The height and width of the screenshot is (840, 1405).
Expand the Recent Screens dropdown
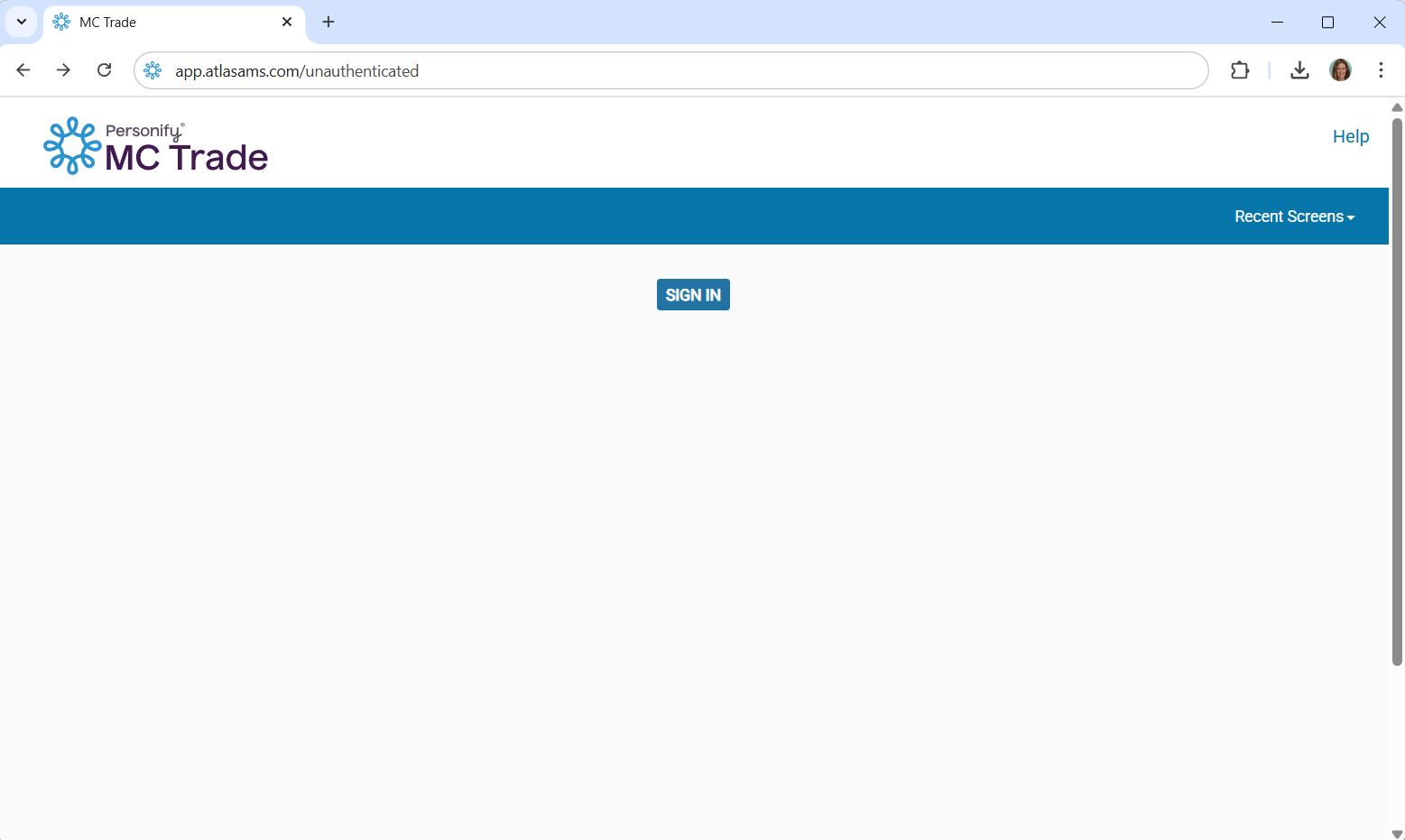1295,217
